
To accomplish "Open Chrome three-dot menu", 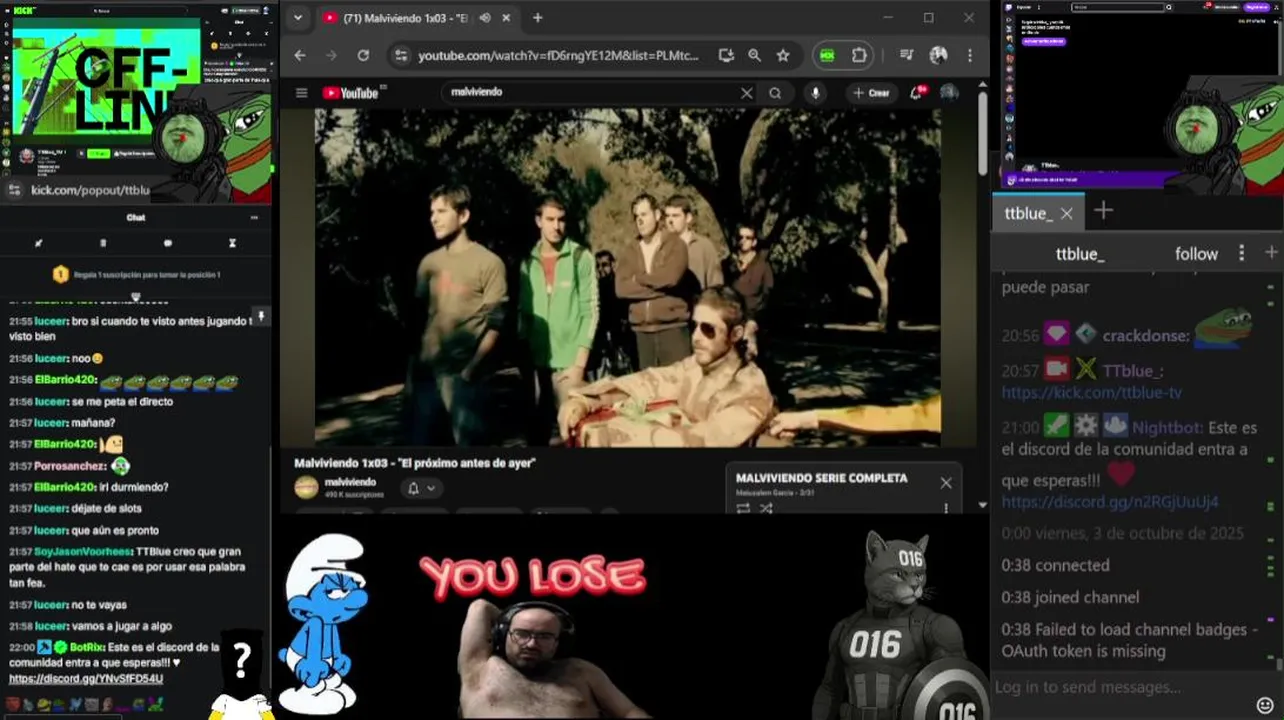I will [x=969, y=56].
